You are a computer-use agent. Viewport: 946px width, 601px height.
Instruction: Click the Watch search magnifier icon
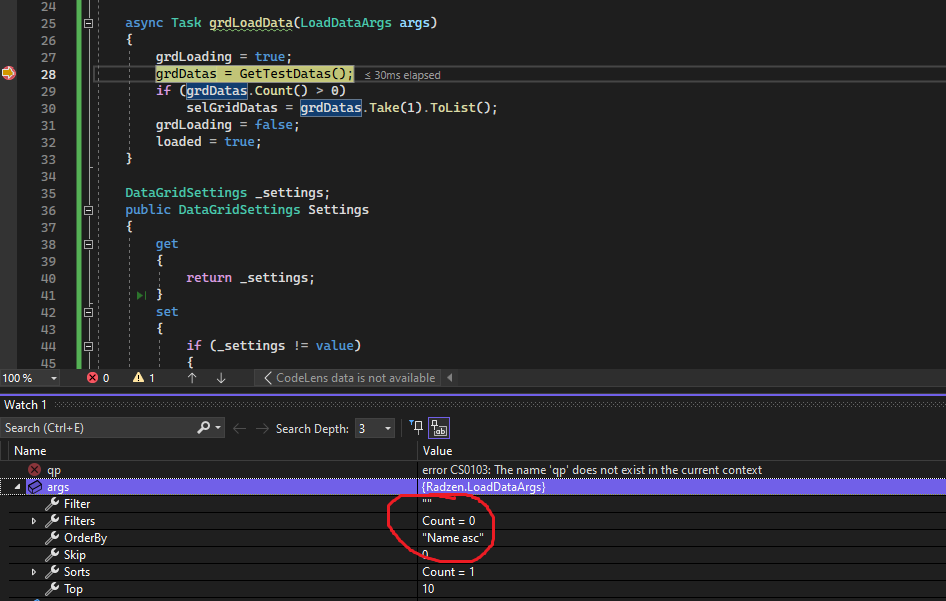[x=204, y=428]
